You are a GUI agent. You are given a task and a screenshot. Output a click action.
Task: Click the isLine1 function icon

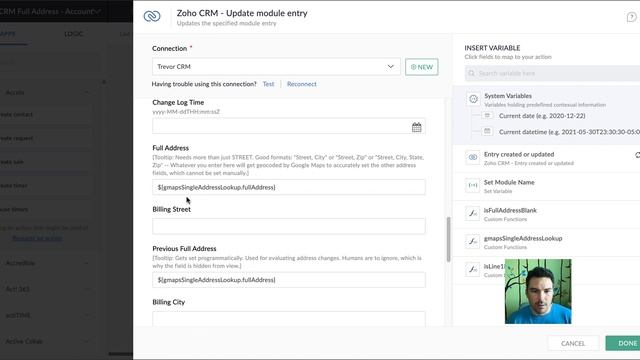click(473, 269)
